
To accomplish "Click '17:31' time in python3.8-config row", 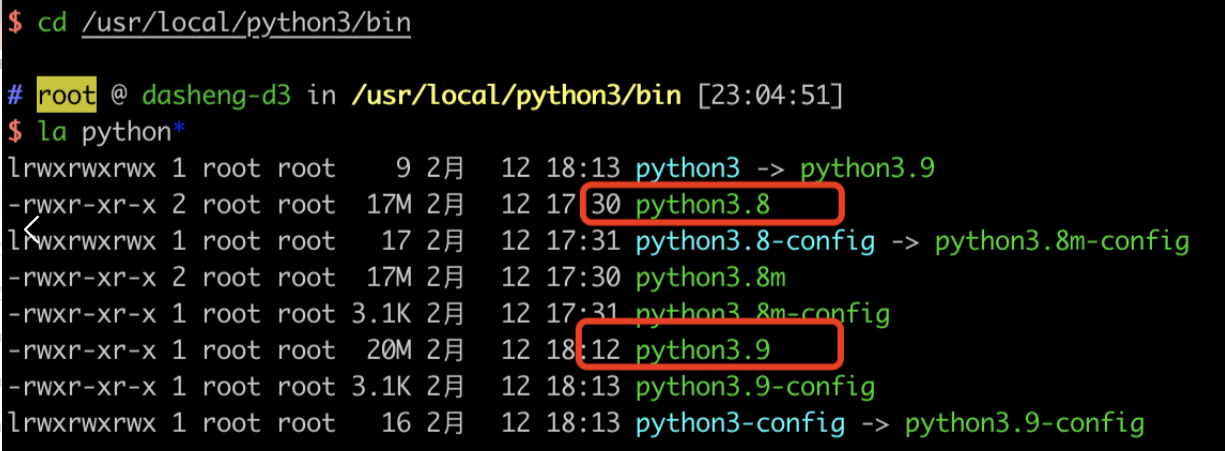I will pos(584,241).
